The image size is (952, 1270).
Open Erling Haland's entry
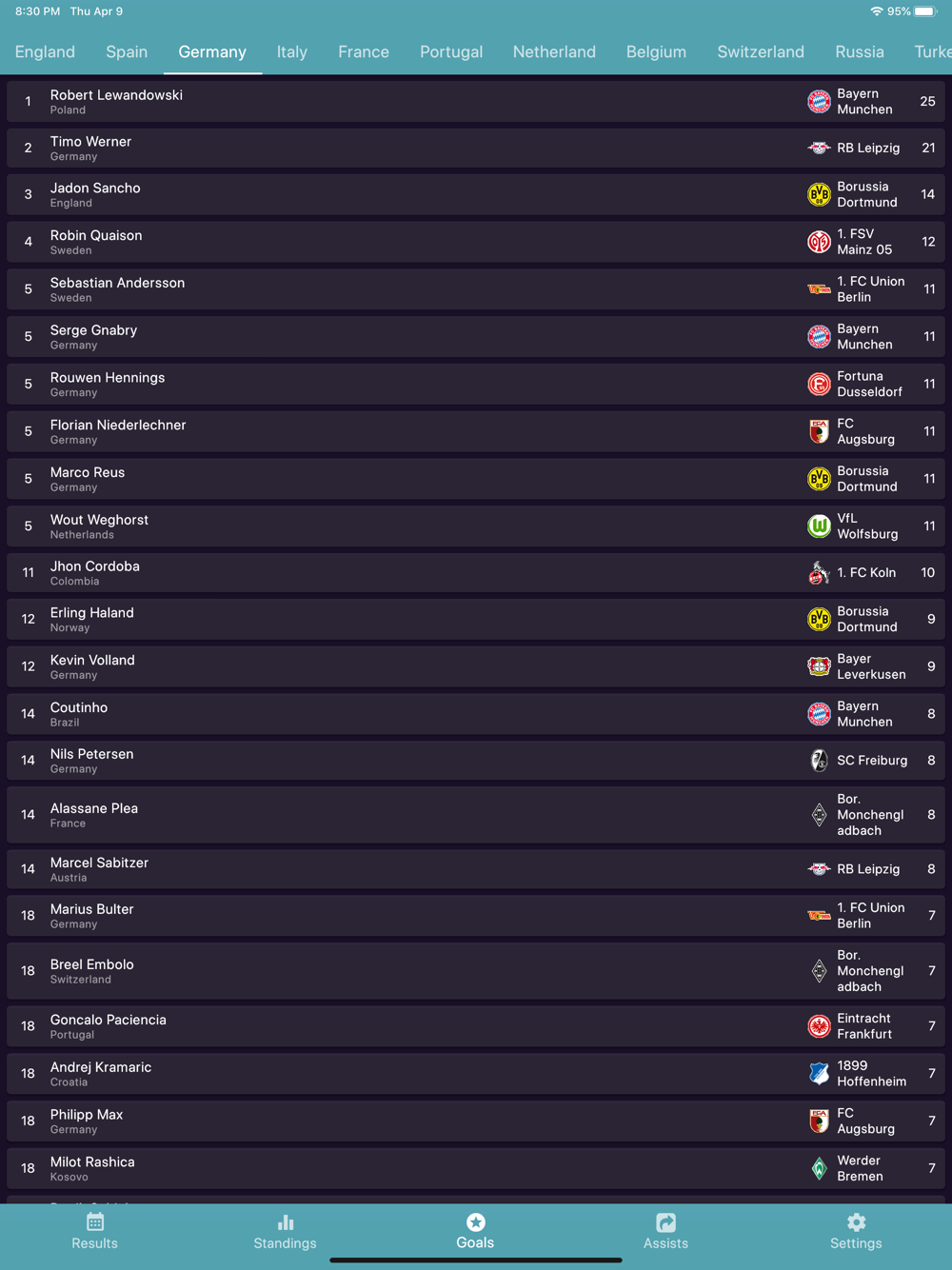(x=476, y=619)
